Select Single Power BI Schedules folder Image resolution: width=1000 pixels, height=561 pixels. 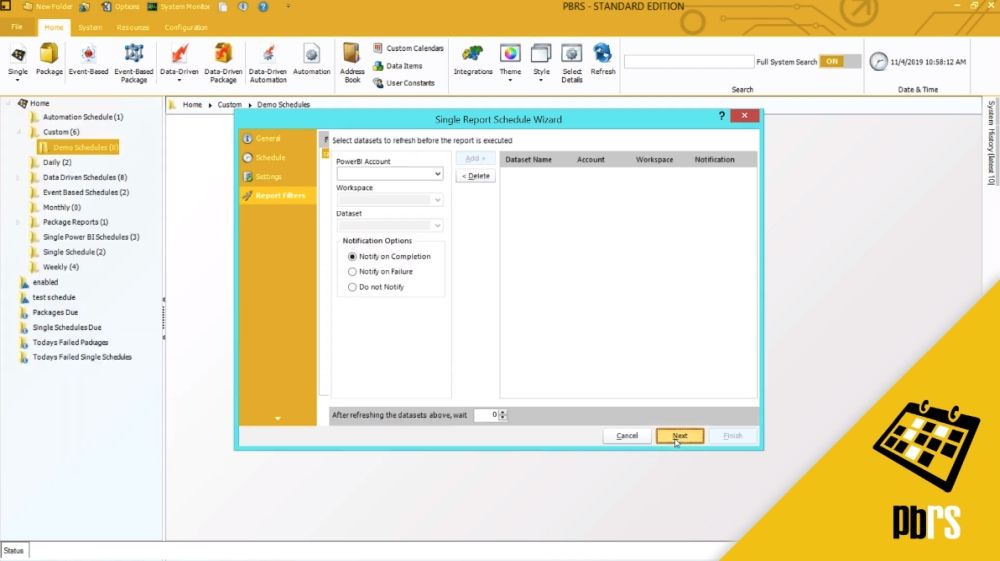(91, 237)
